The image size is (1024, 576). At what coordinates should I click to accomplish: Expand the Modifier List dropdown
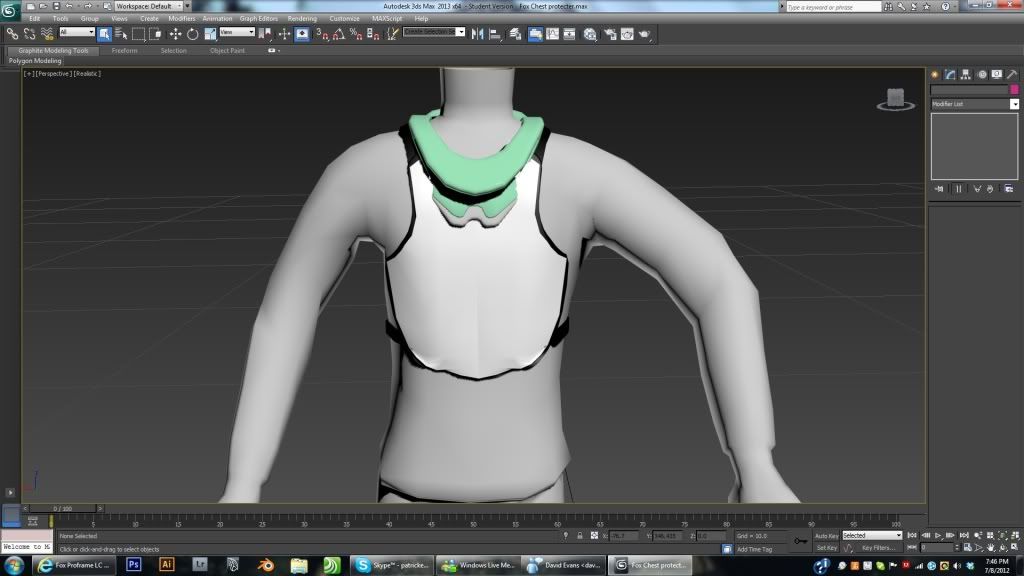[1014, 104]
